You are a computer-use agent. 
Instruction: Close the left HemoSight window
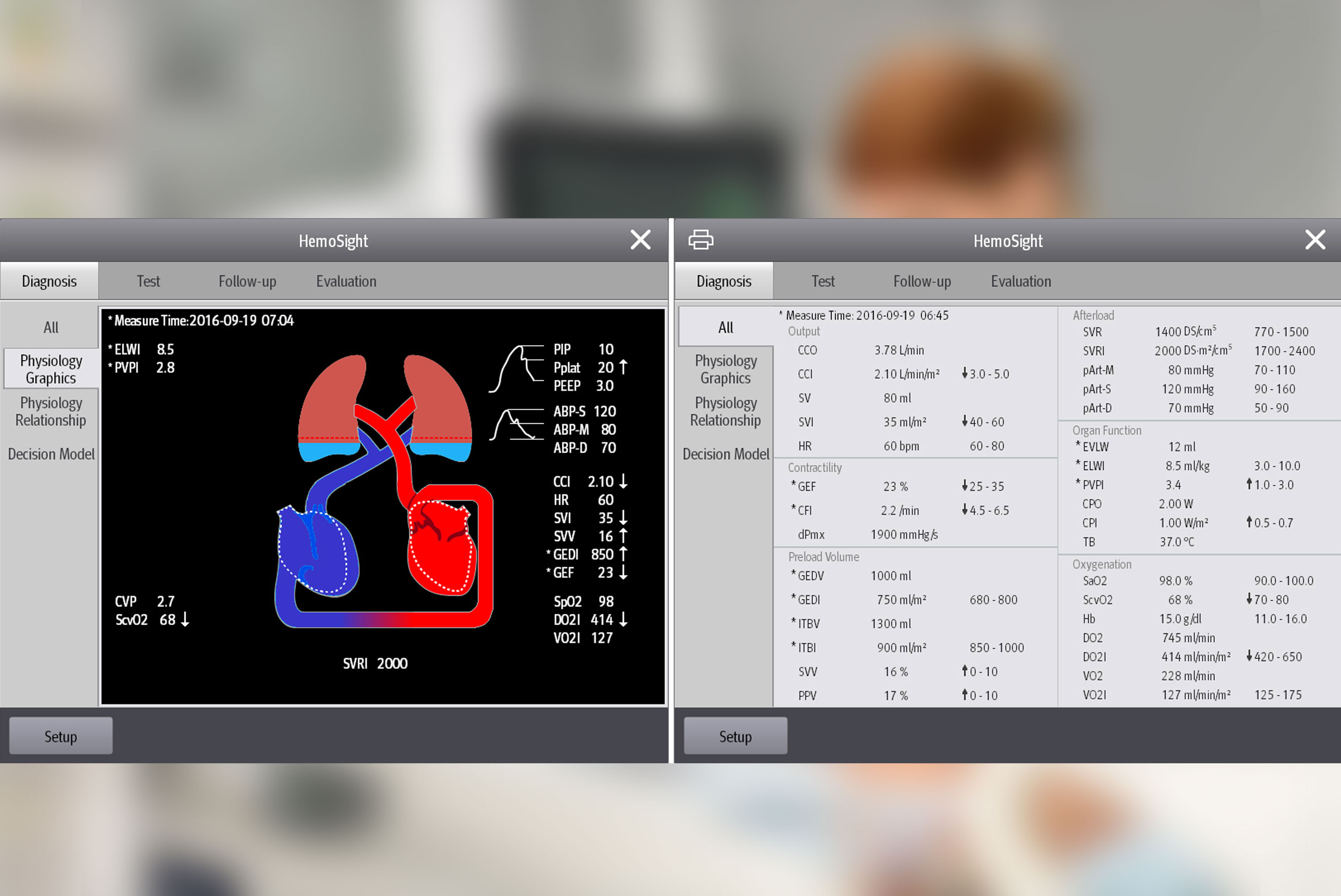pos(640,240)
